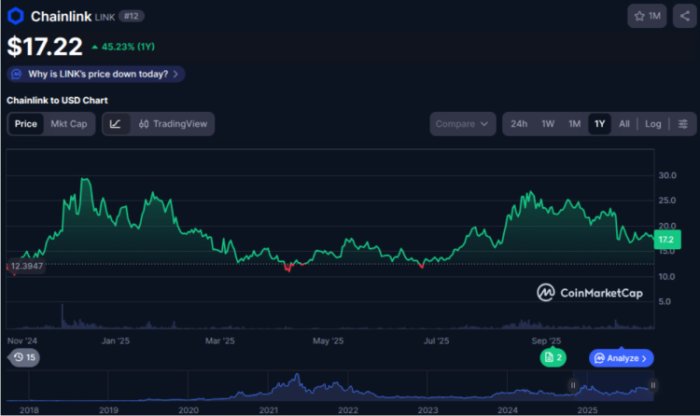
Task: Open the history clock badge showing 15
Action: coord(24,358)
